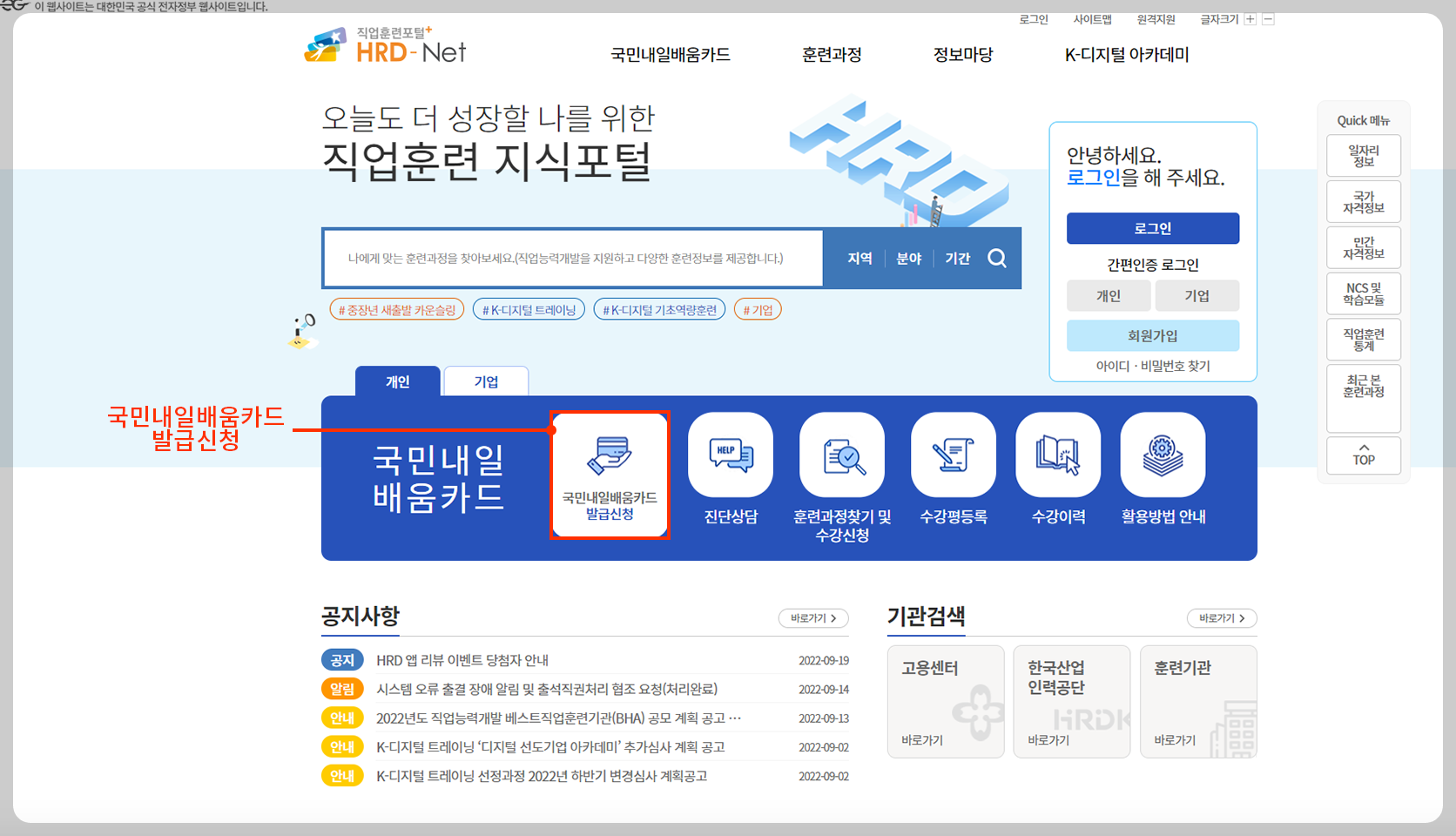Open Quick menu 일자리 정보

click(1364, 156)
